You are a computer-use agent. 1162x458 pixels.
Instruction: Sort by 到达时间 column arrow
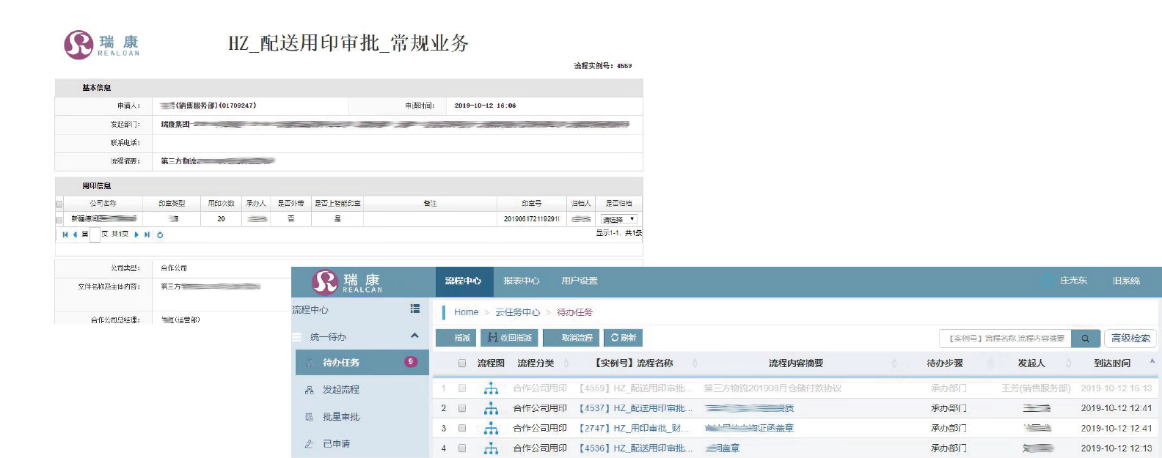(1151, 361)
